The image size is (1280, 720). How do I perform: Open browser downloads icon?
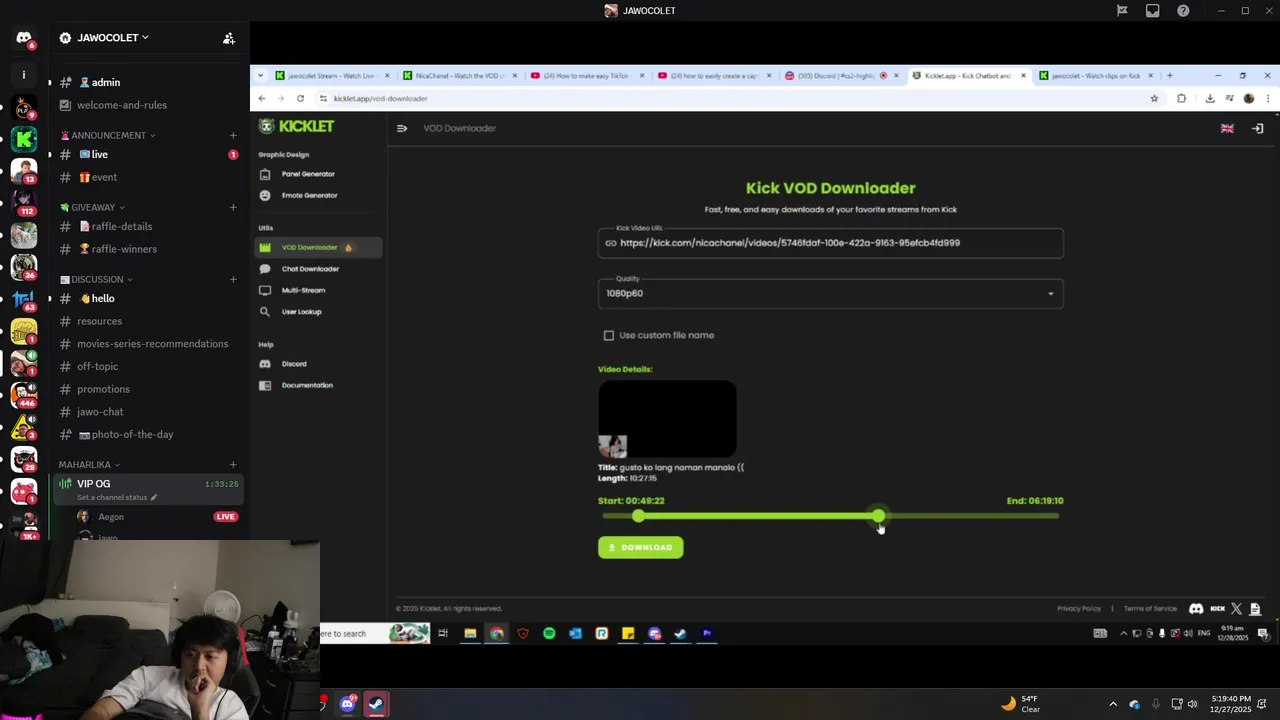(x=1210, y=98)
